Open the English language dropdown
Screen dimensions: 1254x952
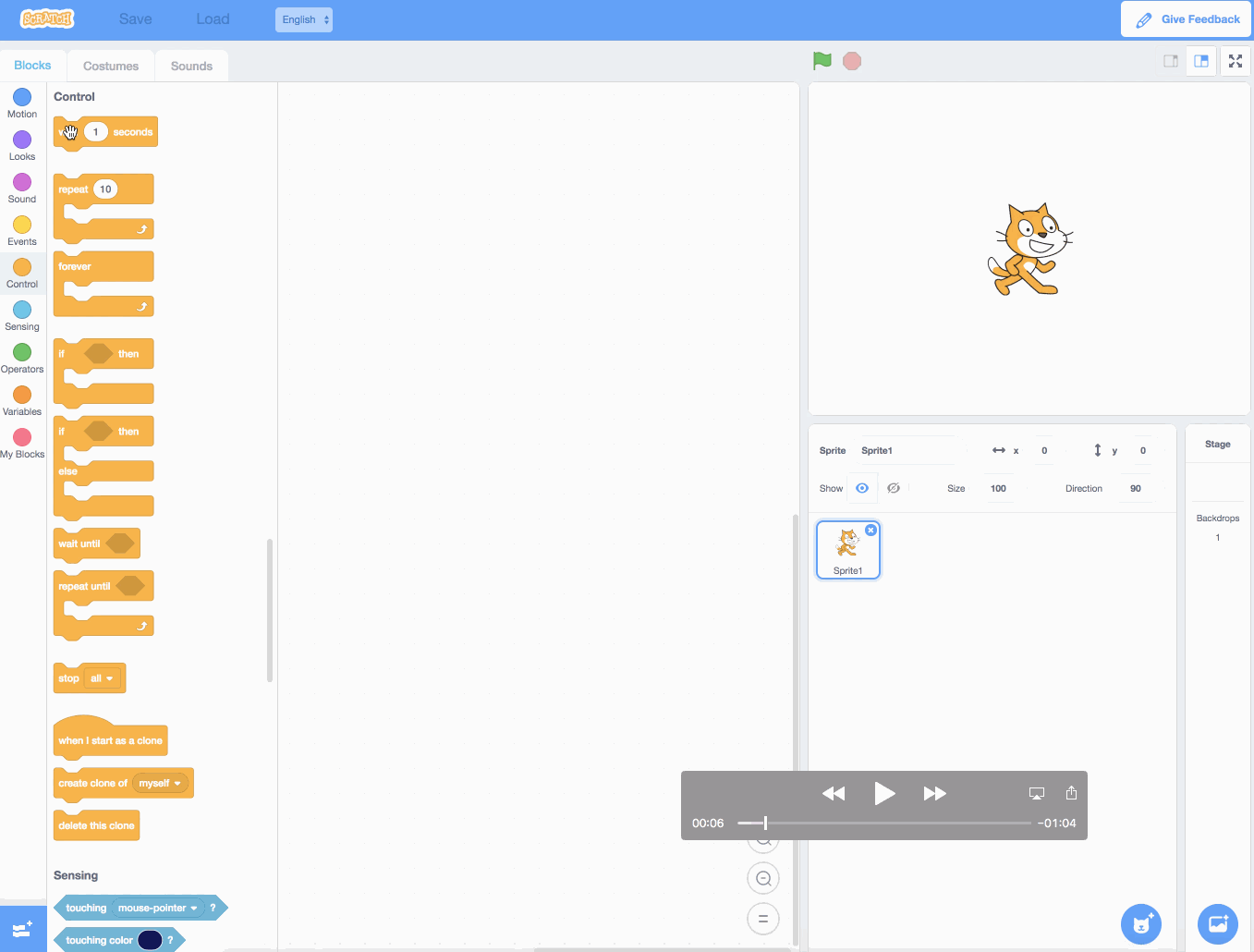(304, 19)
